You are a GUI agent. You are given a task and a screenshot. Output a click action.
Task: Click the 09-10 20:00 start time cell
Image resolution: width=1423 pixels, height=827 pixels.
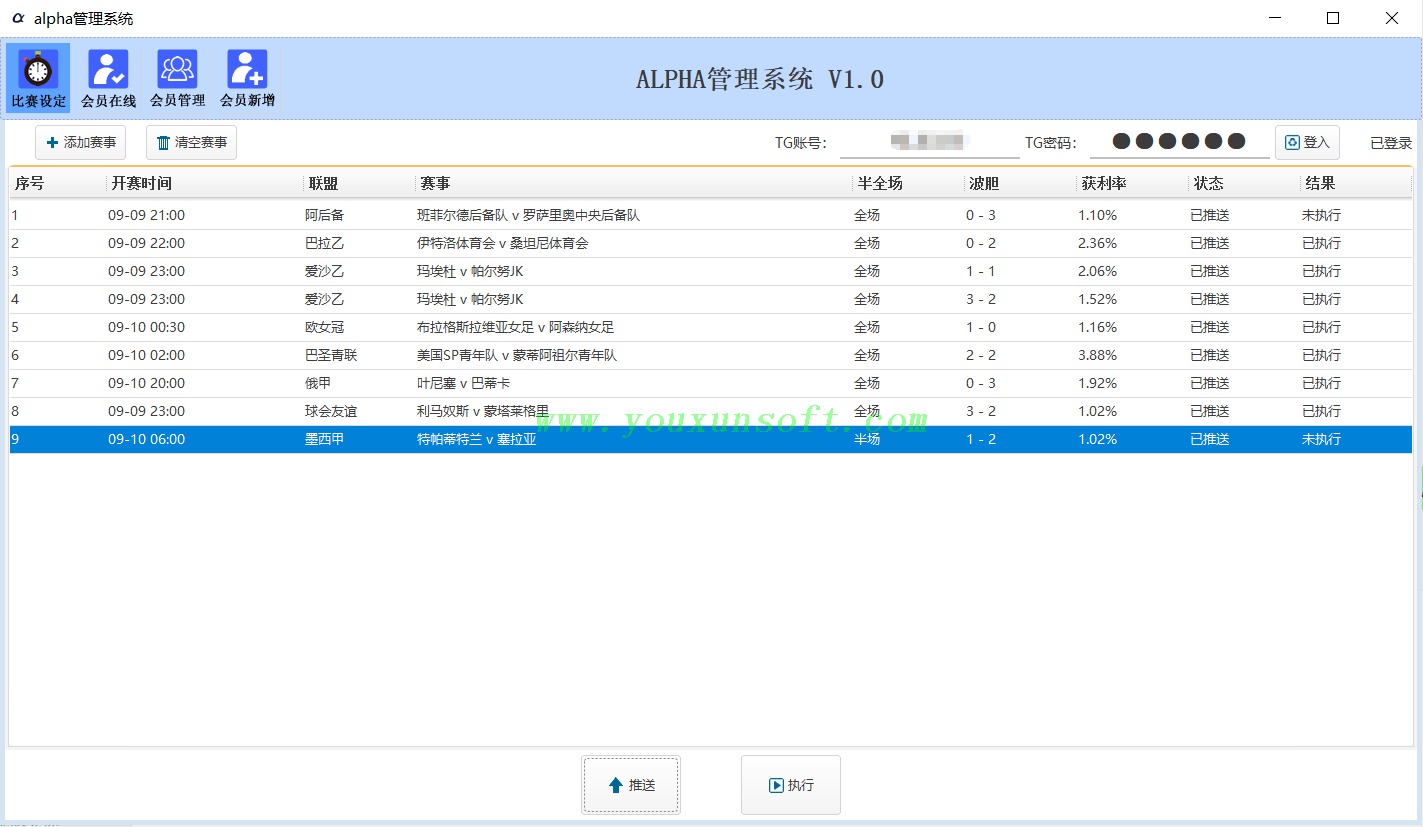click(x=146, y=383)
